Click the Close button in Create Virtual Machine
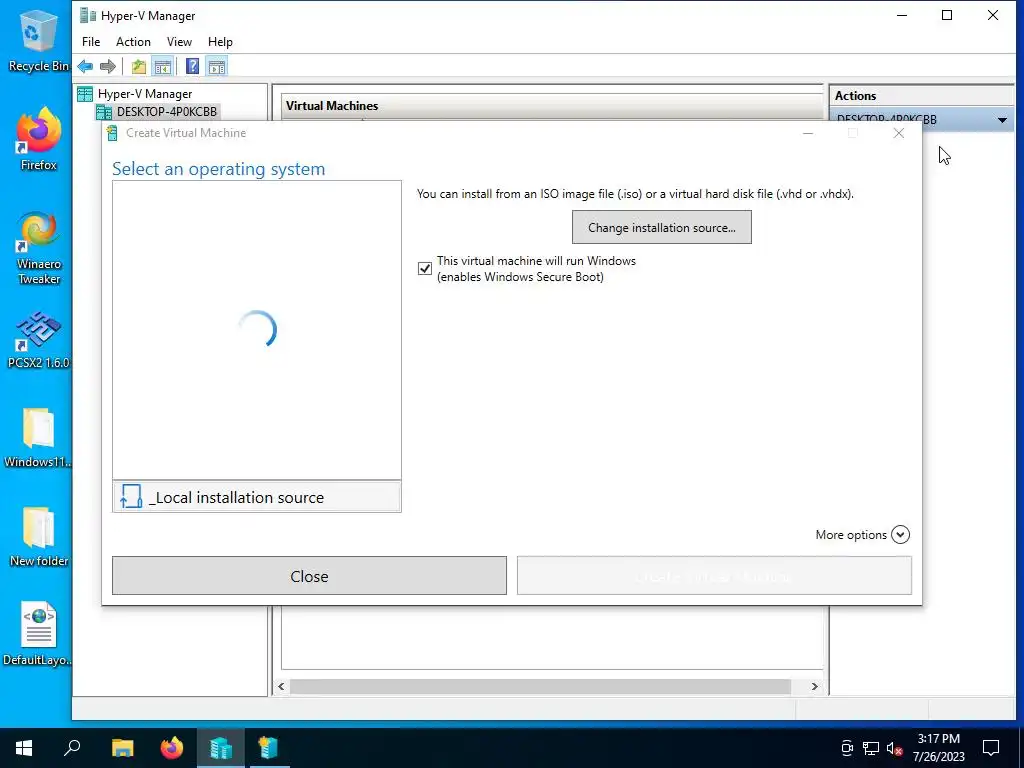 tap(309, 576)
